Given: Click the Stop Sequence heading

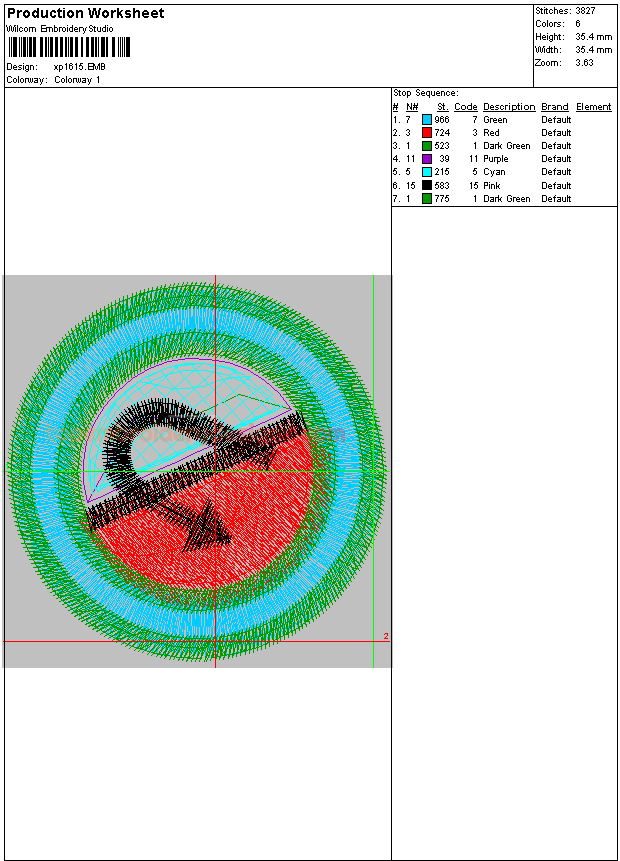Looking at the screenshot, I should 426,93.
